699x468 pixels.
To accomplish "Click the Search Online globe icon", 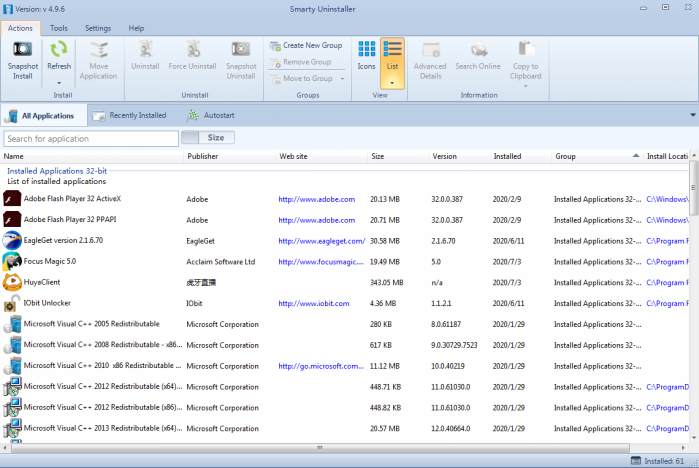I will point(479,49).
